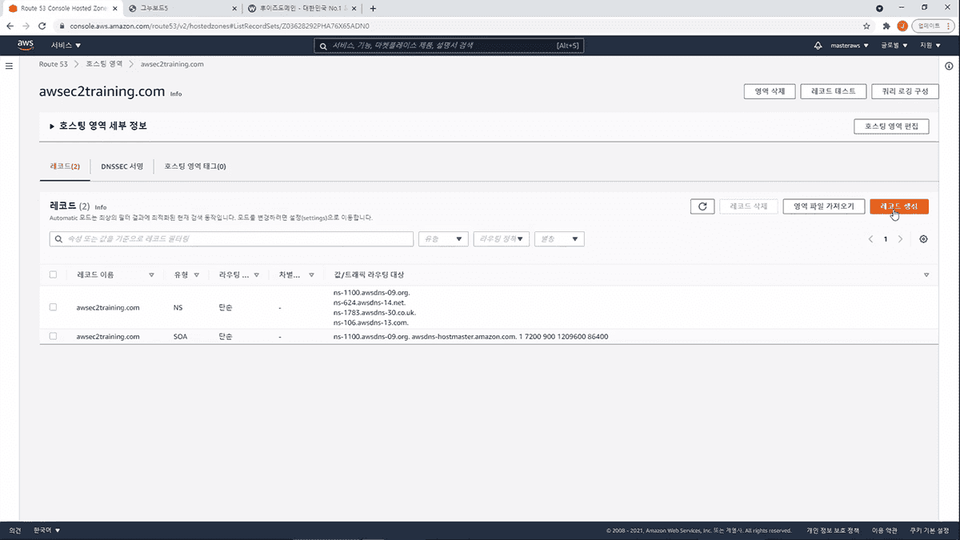Refresh the records list
The width and height of the screenshot is (960, 540).
coord(702,206)
